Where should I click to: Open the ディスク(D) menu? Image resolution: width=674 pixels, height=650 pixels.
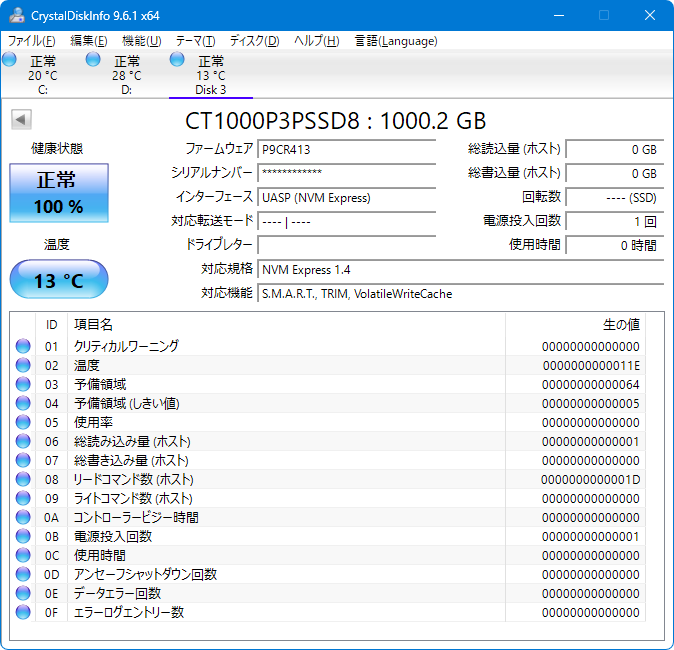254,41
